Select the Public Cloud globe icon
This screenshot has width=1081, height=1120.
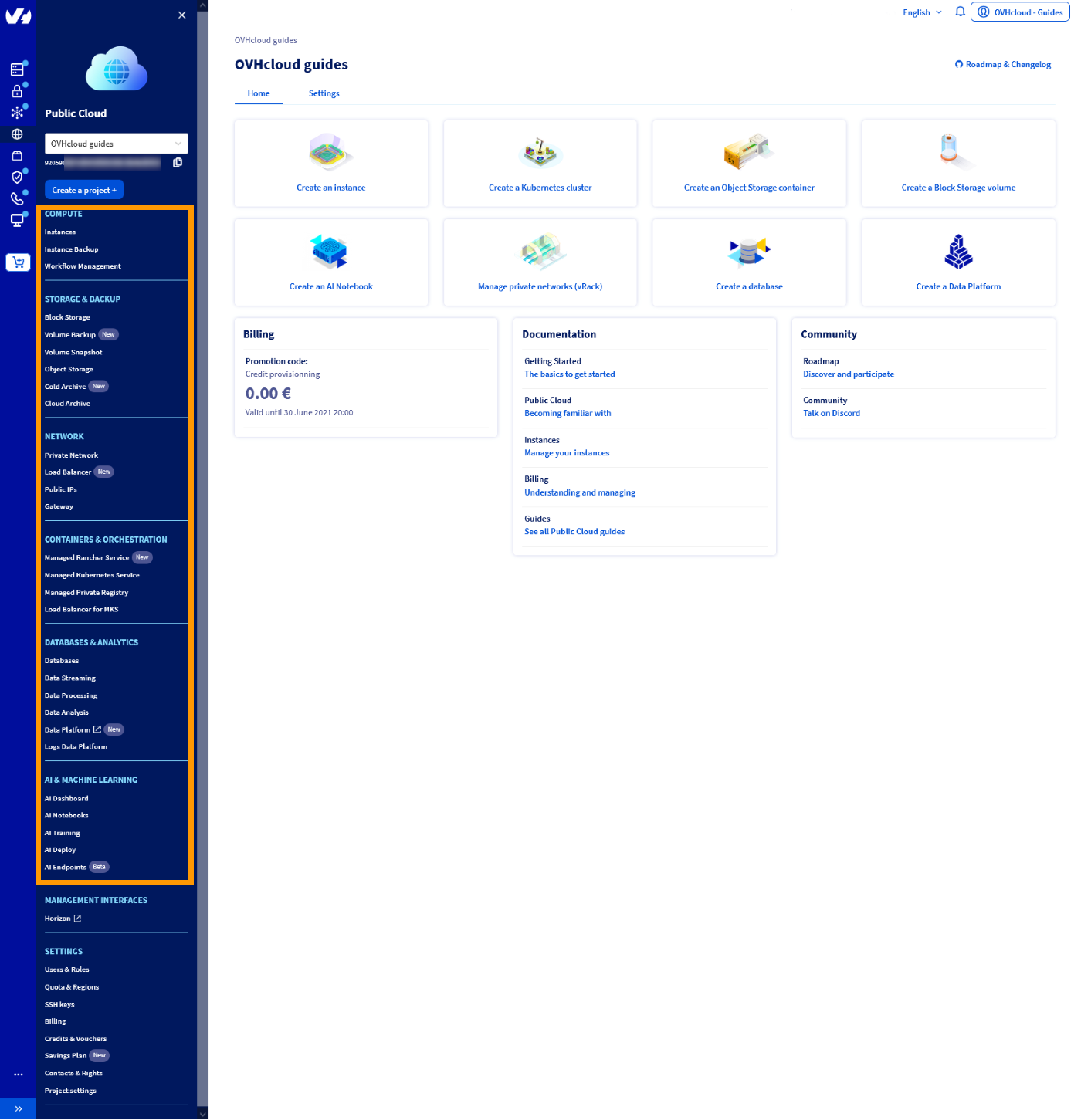pyautogui.click(x=17, y=134)
